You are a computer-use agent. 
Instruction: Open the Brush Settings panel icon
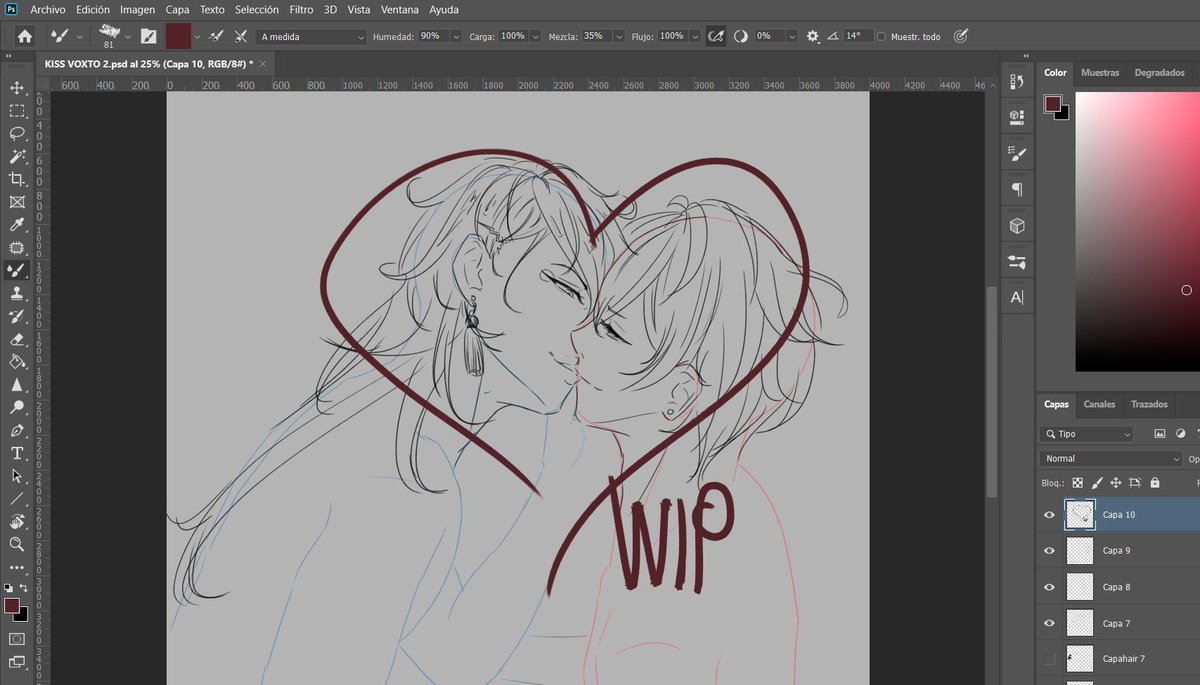click(1017, 154)
